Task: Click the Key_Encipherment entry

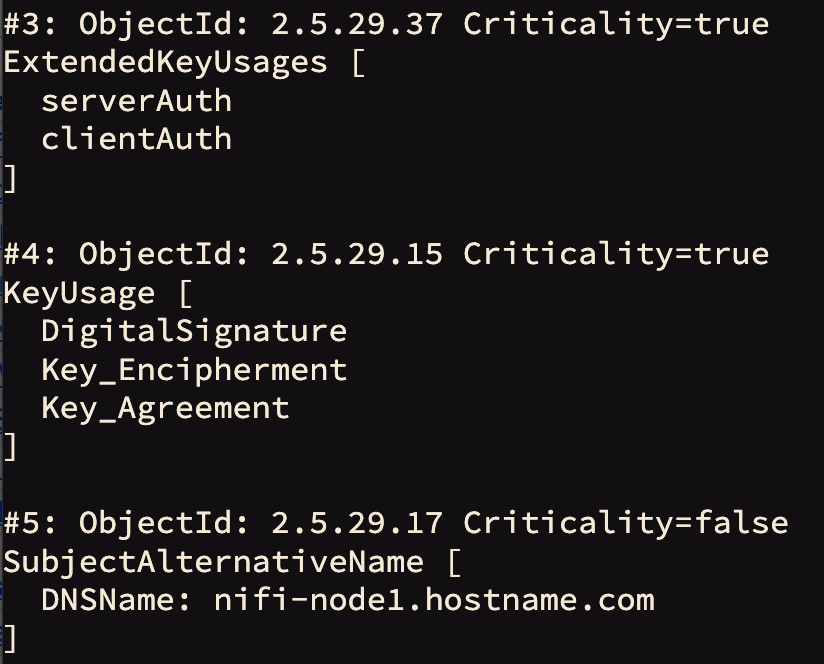Action: [194, 370]
